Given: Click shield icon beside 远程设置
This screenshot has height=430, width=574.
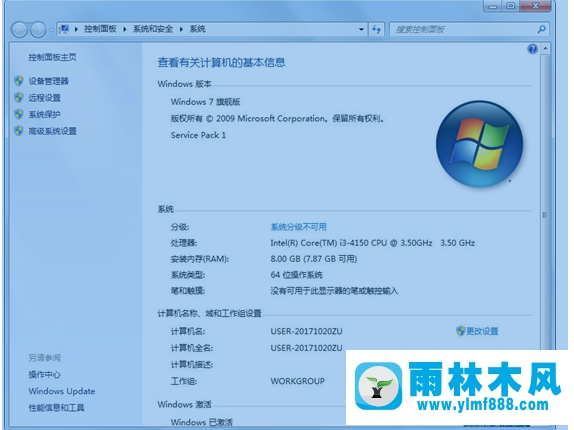Looking at the screenshot, I should tap(19, 97).
